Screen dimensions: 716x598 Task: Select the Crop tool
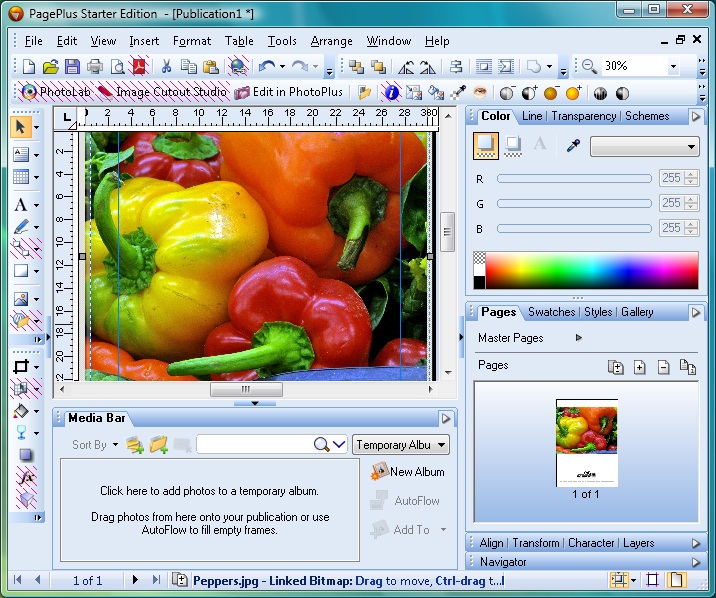pos(21,367)
